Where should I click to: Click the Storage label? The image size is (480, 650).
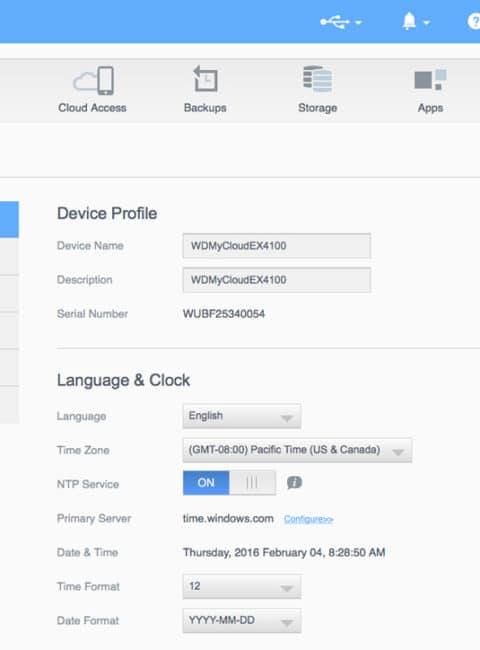coord(318,108)
